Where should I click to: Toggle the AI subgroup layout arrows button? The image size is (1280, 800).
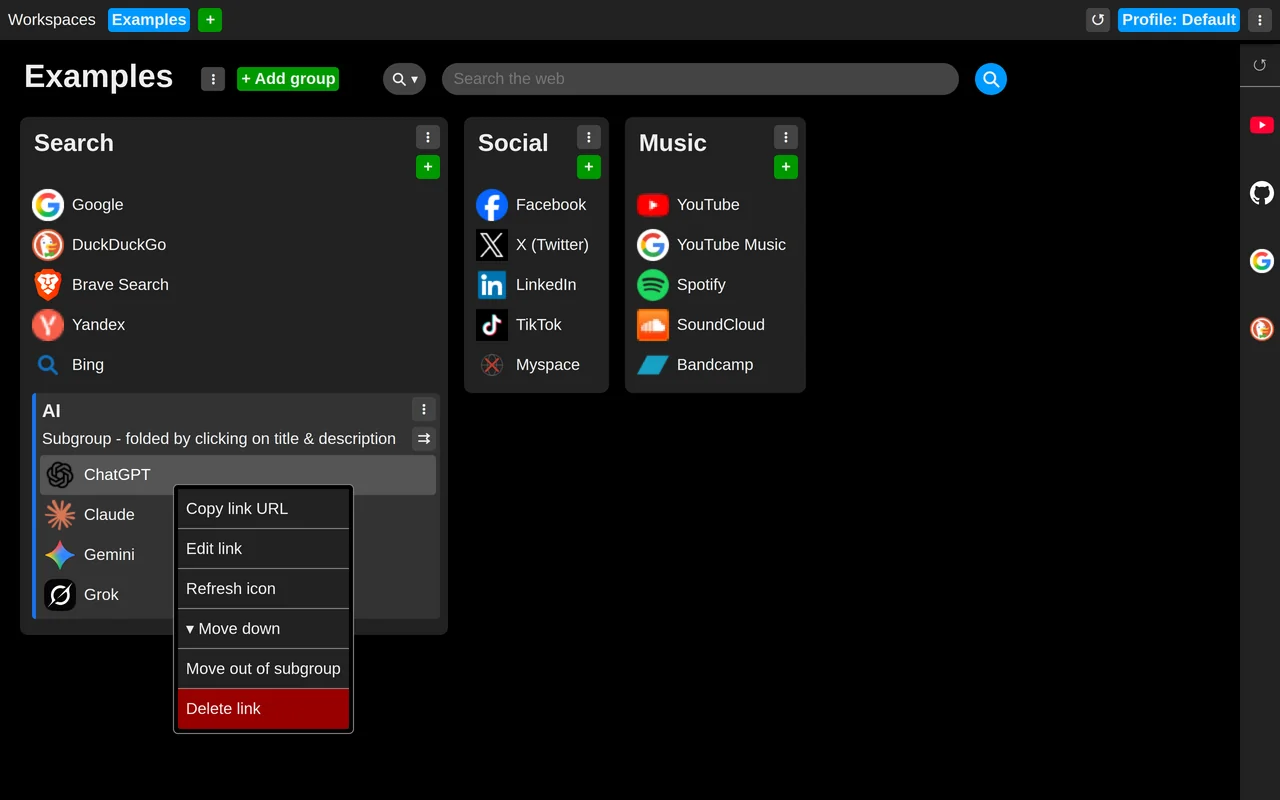tap(424, 439)
